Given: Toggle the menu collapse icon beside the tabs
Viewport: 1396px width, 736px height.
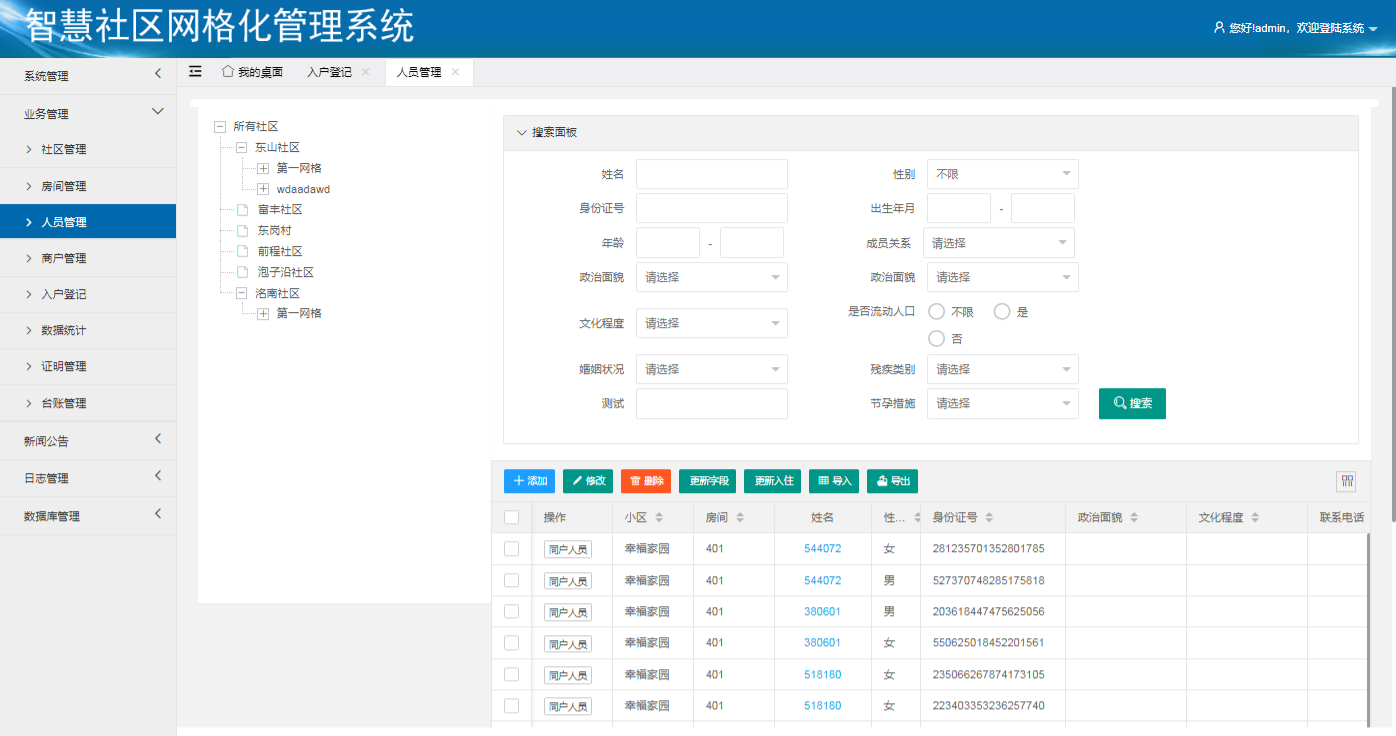Looking at the screenshot, I should 195,71.
